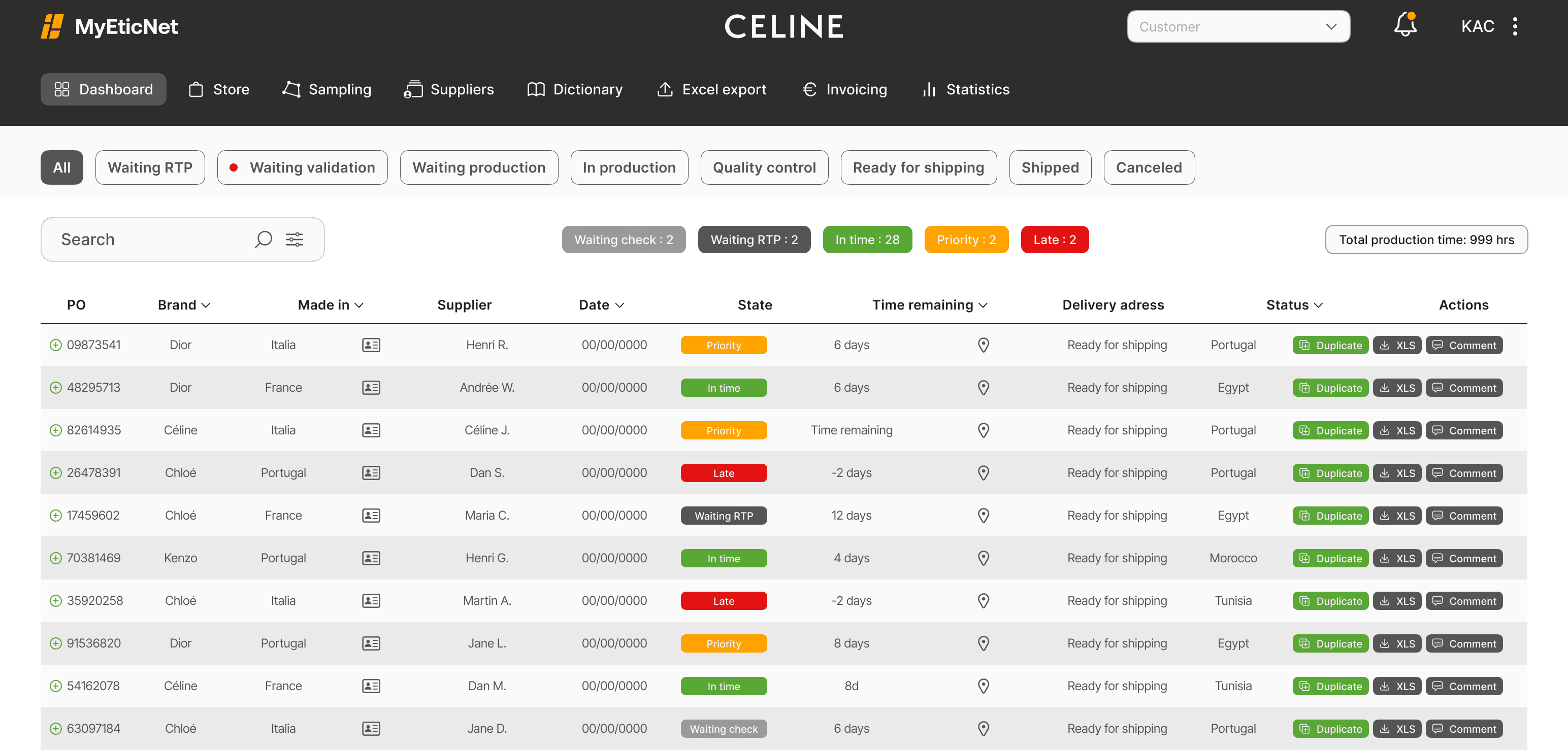Open supplier contact card for Henri R.
The height and width of the screenshot is (750, 1568).
point(371,345)
